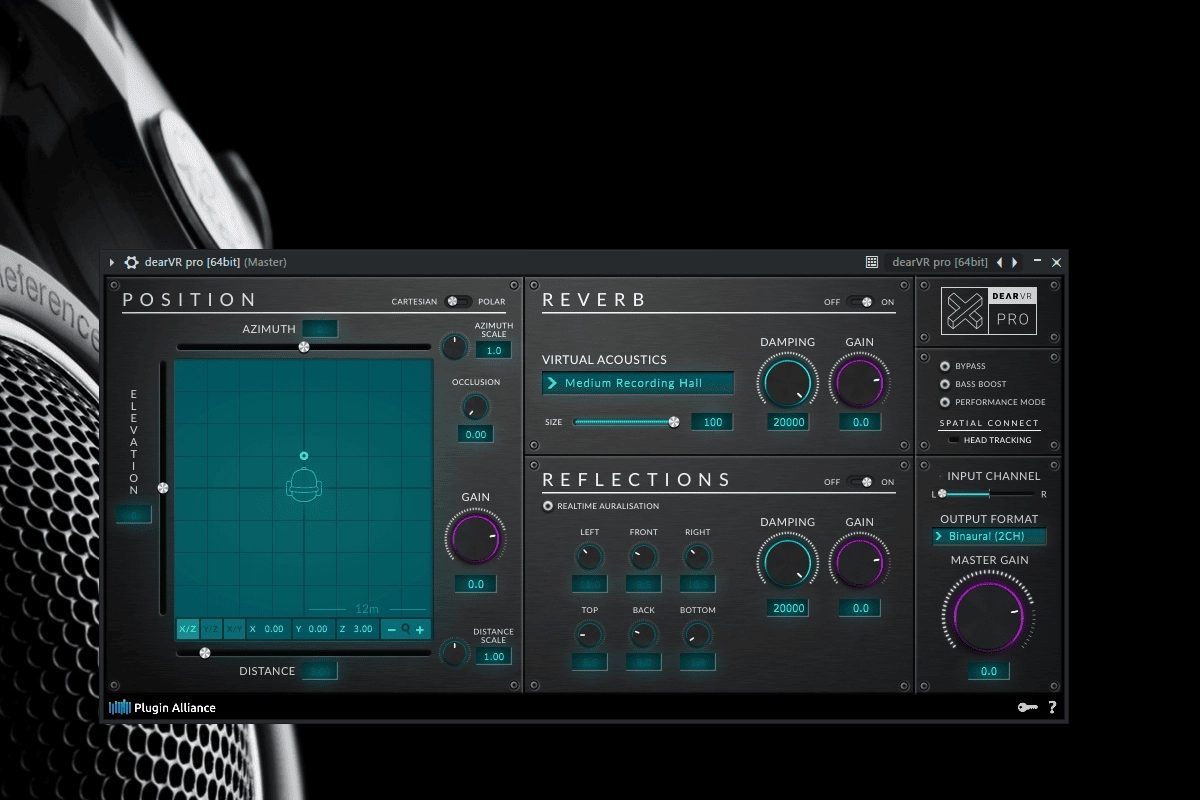Click the Top reflection knob
1200x800 pixels.
coord(590,634)
